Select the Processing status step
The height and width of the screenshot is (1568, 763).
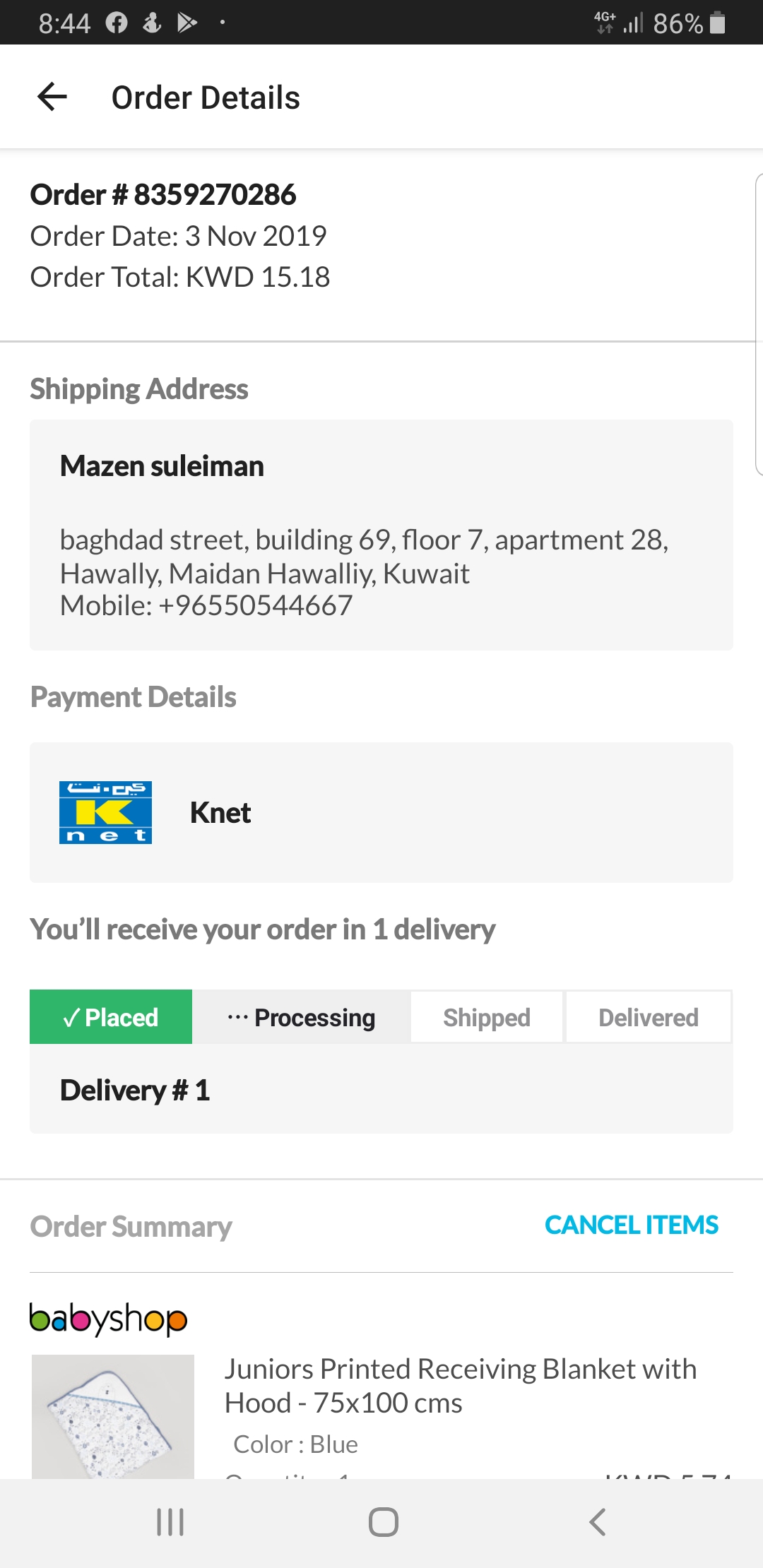point(302,1017)
